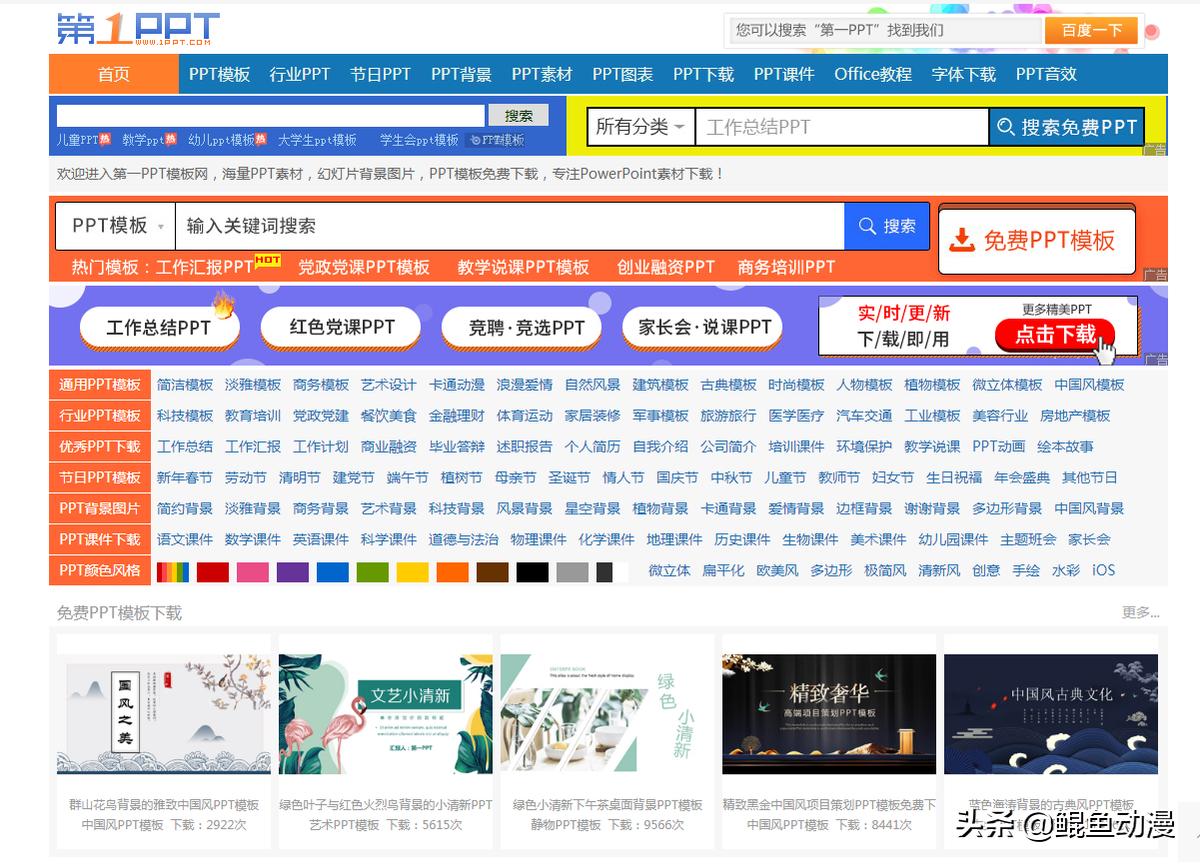This screenshot has height=864, width=1200.
Task: Focus the top search field mentioning 第一PPT
Action: 886,30
